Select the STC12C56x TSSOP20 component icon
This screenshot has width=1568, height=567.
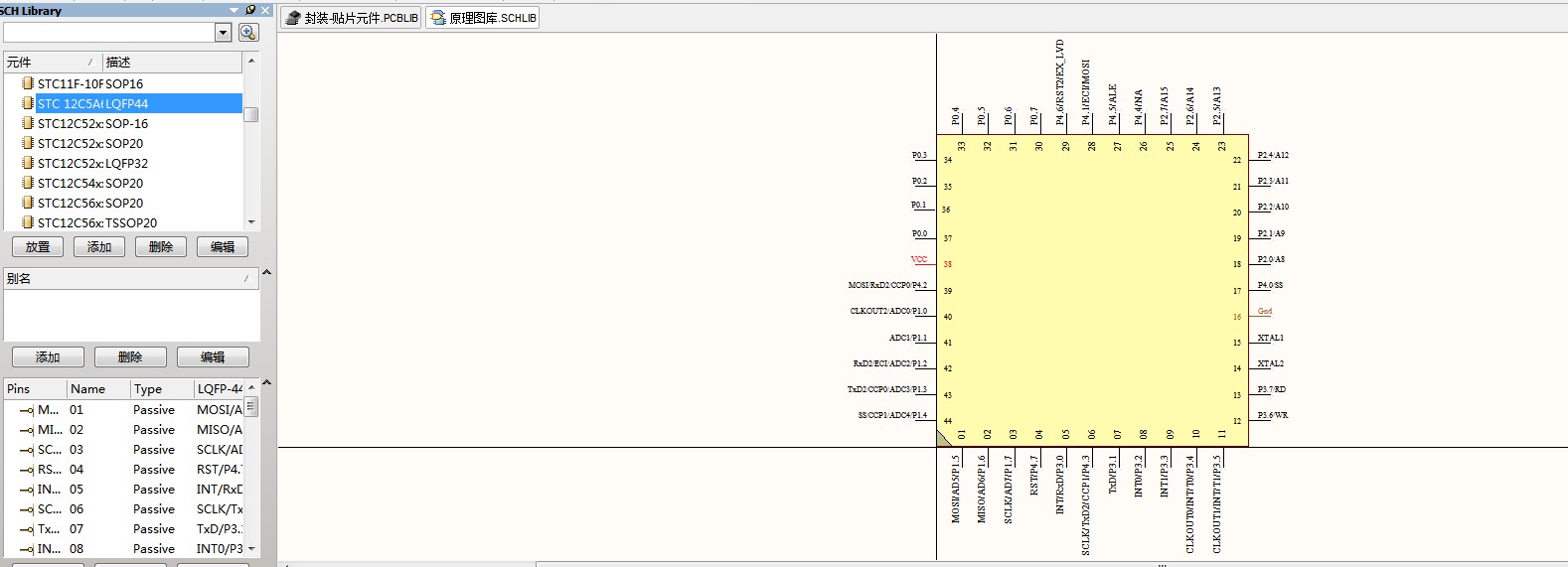coord(28,222)
